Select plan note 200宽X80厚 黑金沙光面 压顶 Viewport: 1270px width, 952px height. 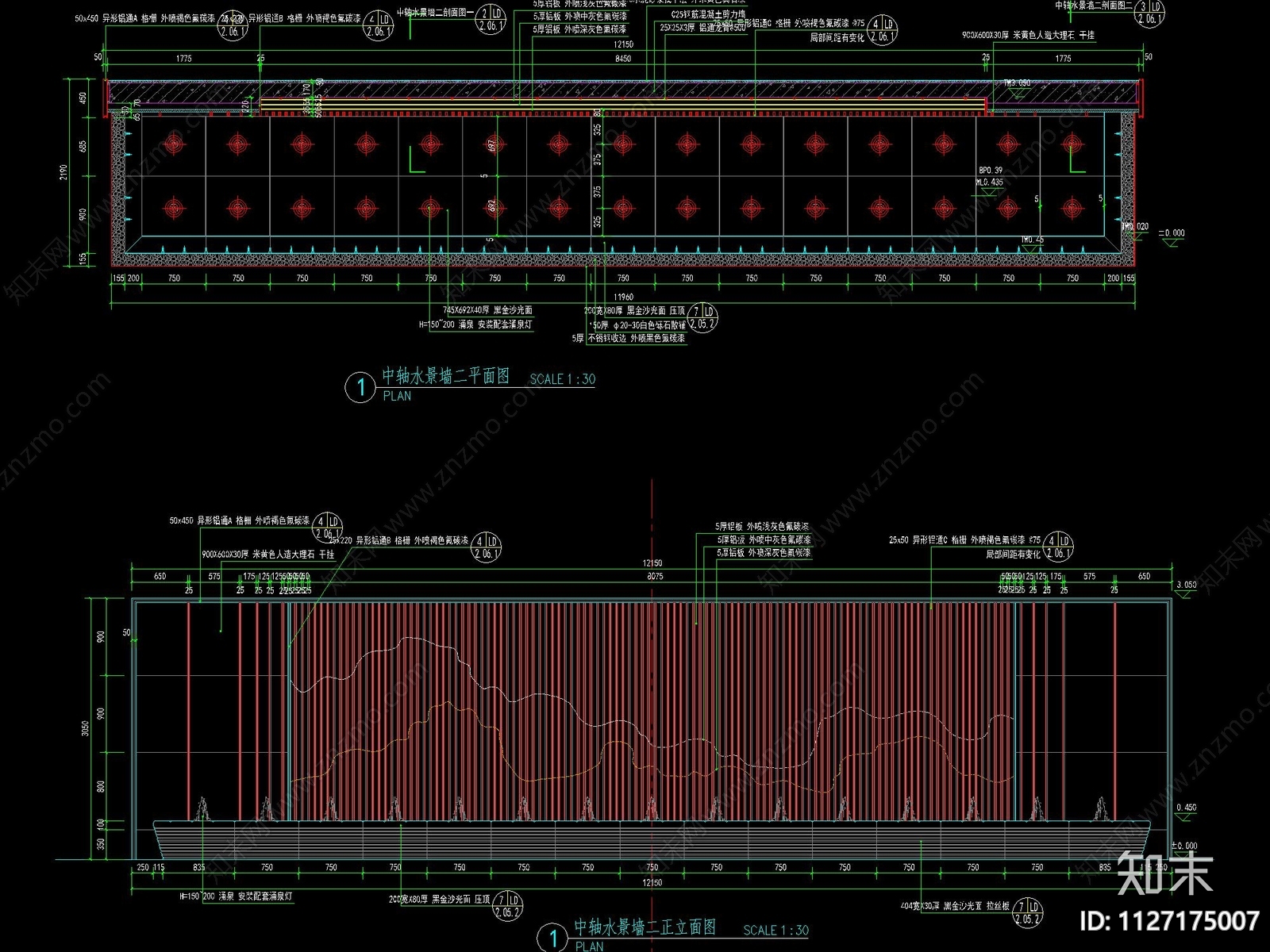[634, 311]
